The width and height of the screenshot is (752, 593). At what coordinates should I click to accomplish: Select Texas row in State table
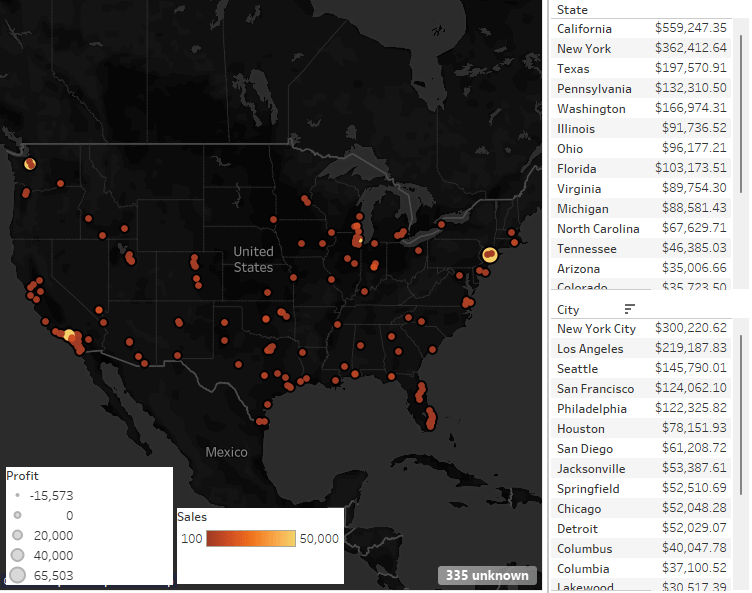click(573, 69)
